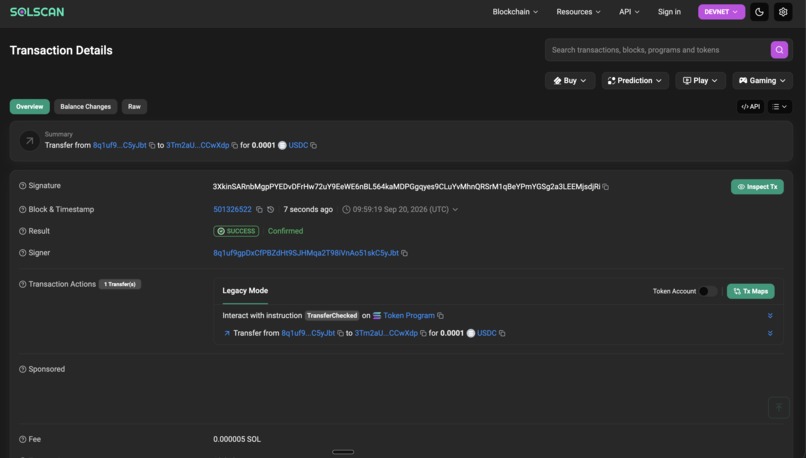The image size is (806, 458).
Task: Select the Legacy Mode tab
Action: pyautogui.click(x=245, y=291)
